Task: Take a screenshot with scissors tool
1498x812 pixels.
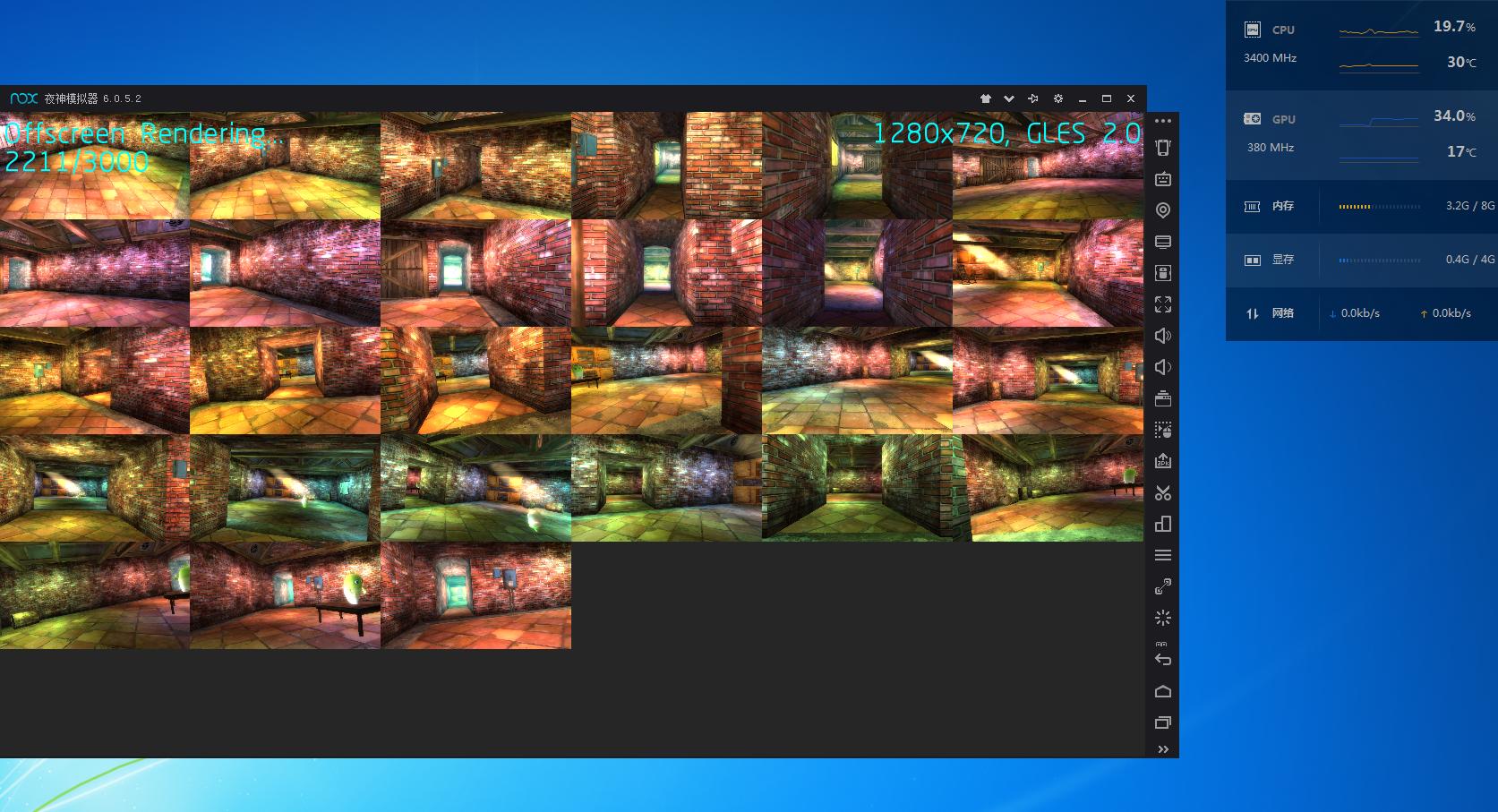Action: [x=1162, y=492]
